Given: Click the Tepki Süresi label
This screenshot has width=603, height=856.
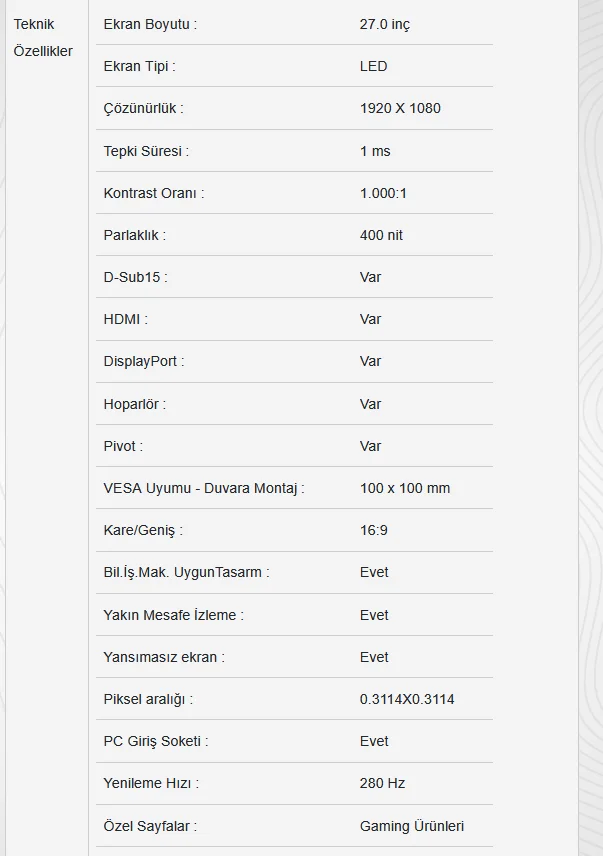Looking at the screenshot, I should pos(146,151).
